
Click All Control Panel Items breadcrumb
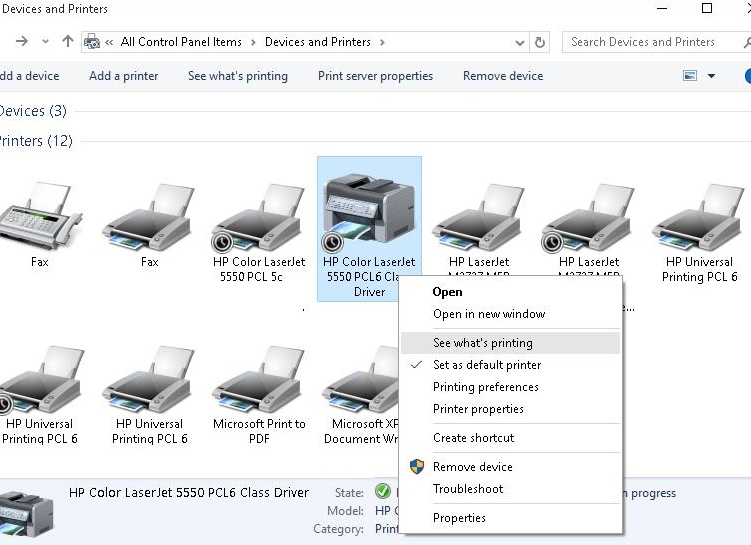pyautogui.click(x=181, y=42)
